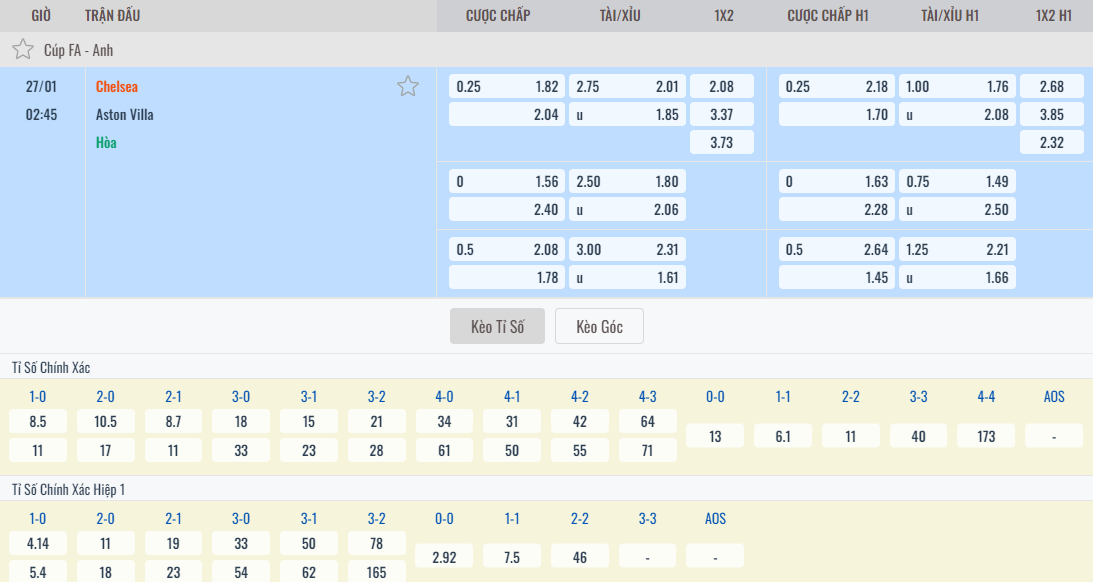Choose full-time 1X2 draw odds 3.73
The height and width of the screenshot is (582, 1093).
(721, 142)
